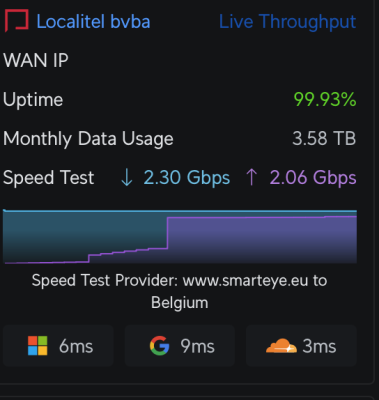Open the Live Throughput view
379x400 pixels.
[x=287, y=22]
